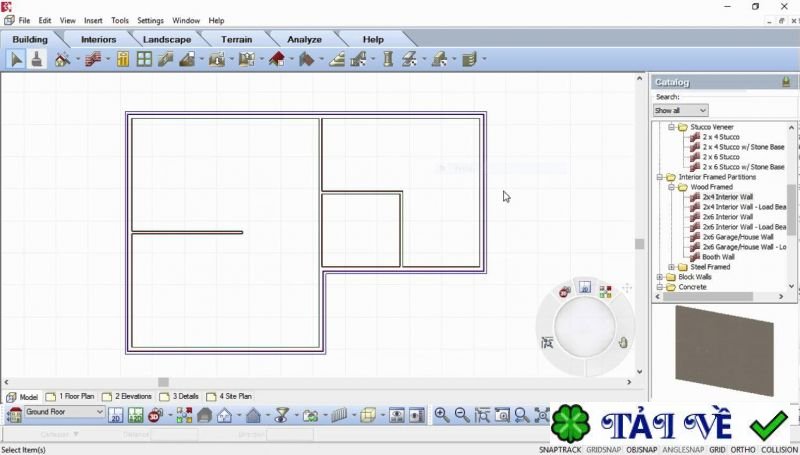Switch to 2D designer's view with green icon

[x=136, y=415]
